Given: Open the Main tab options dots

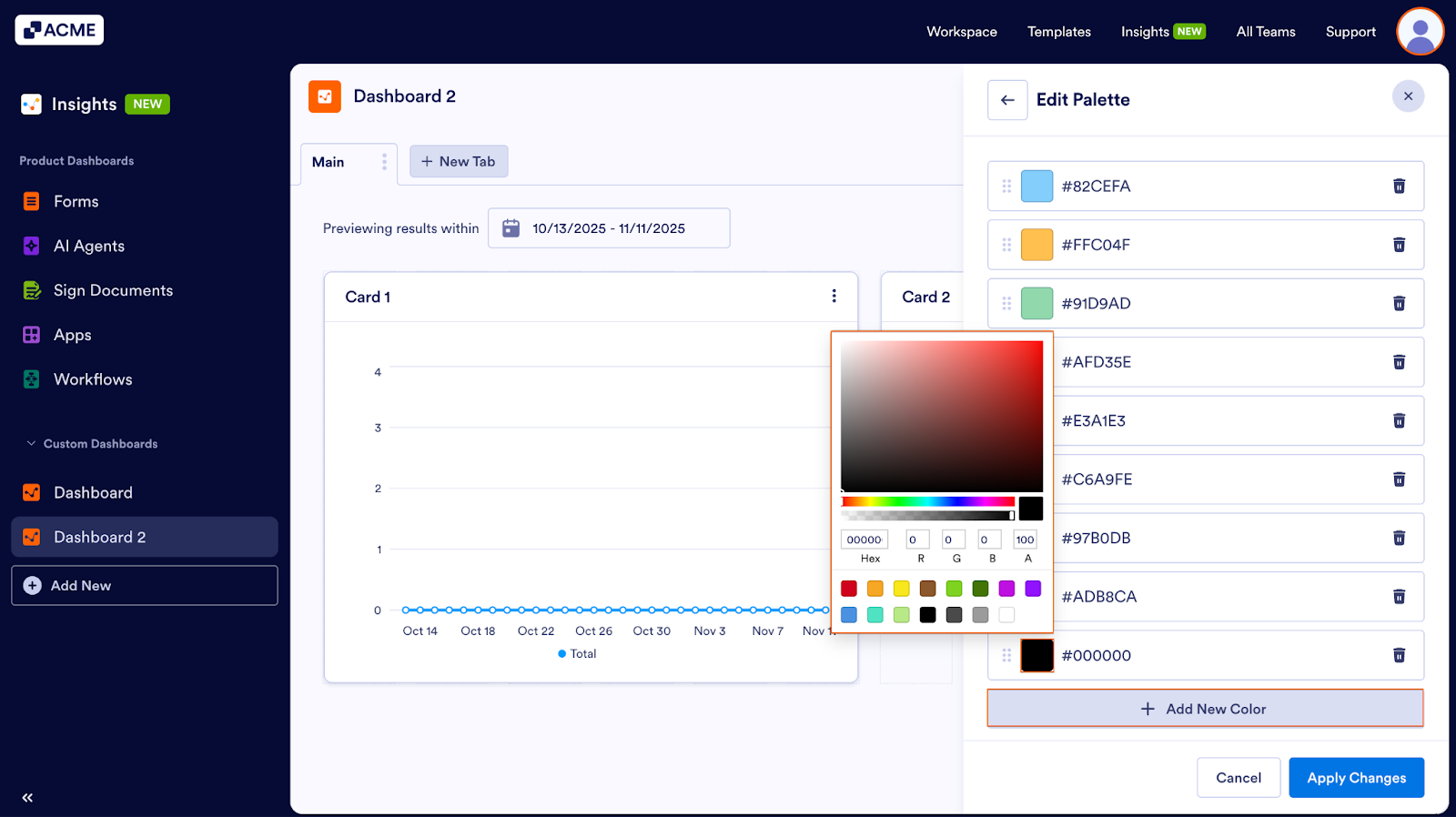Looking at the screenshot, I should pyautogui.click(x=384, y=162).
